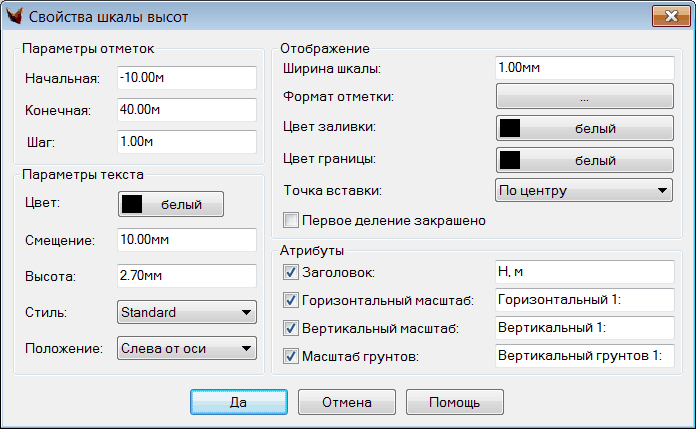Toggle the Масштаб грунтов checkbox

point(291,356)
